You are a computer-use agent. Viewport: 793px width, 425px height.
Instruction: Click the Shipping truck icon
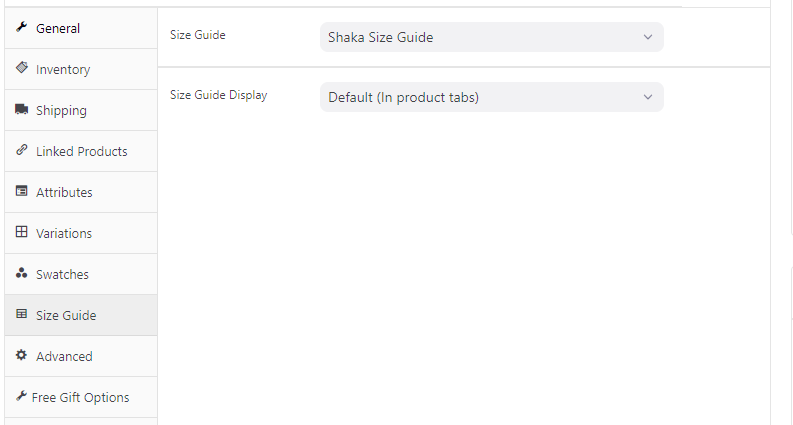(21, 109)
